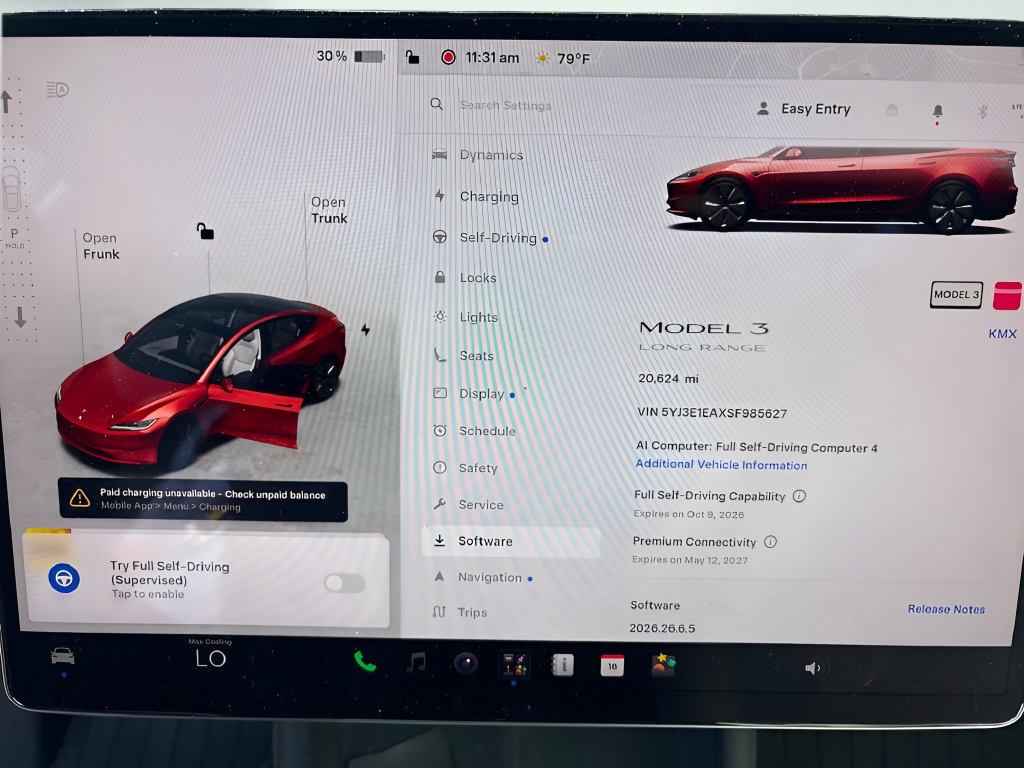
Task: Tap the MODEL 3 badge button
Action: tap(956, 295)
